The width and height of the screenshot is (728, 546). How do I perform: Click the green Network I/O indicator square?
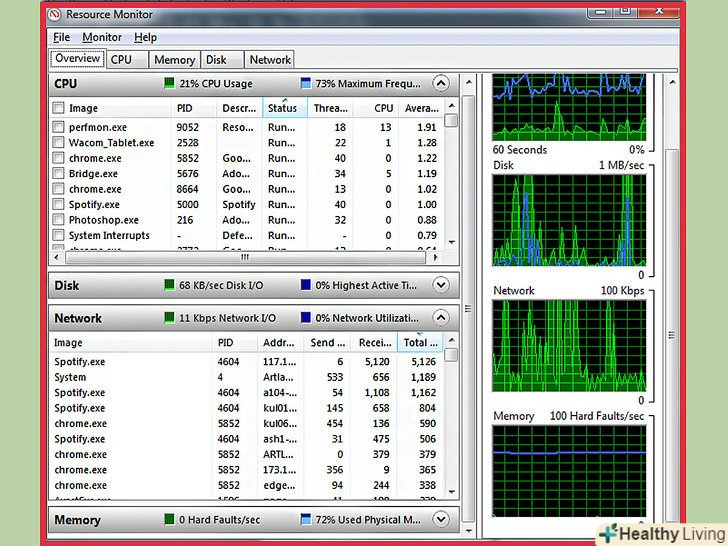click(169, 318)
